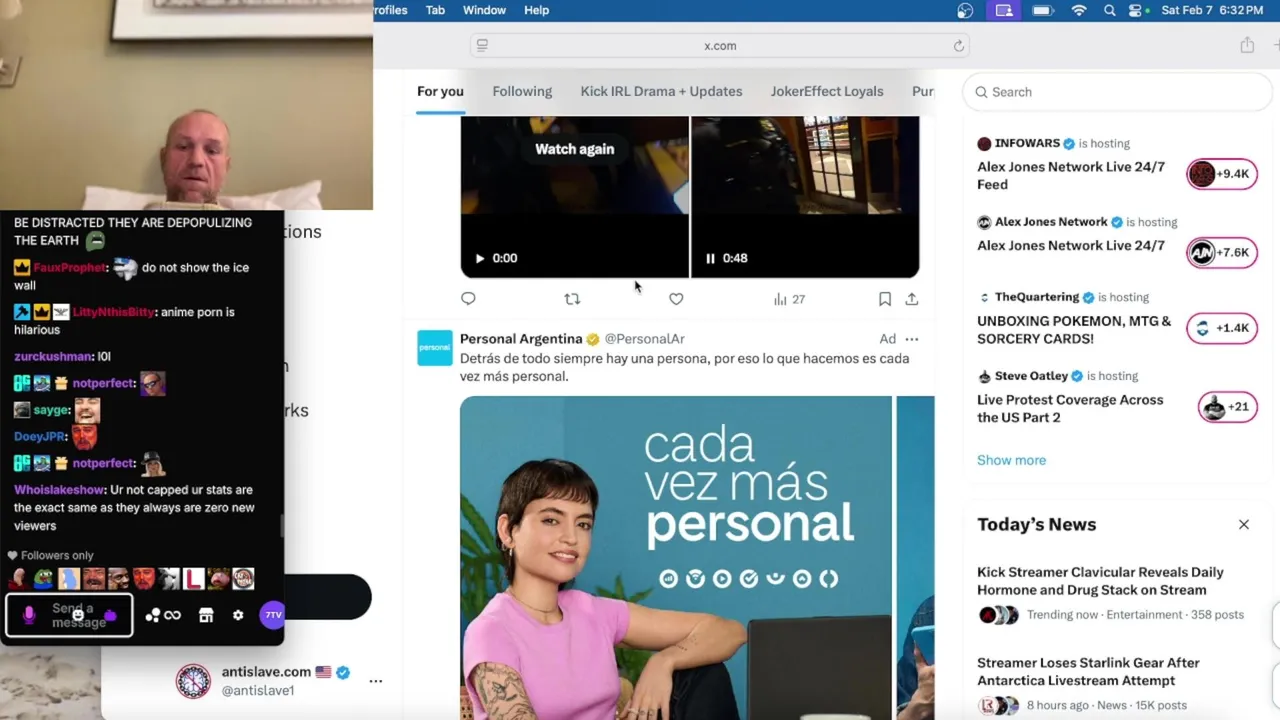Open the Personal Argentina ad options menu

(x=911, y=339)
